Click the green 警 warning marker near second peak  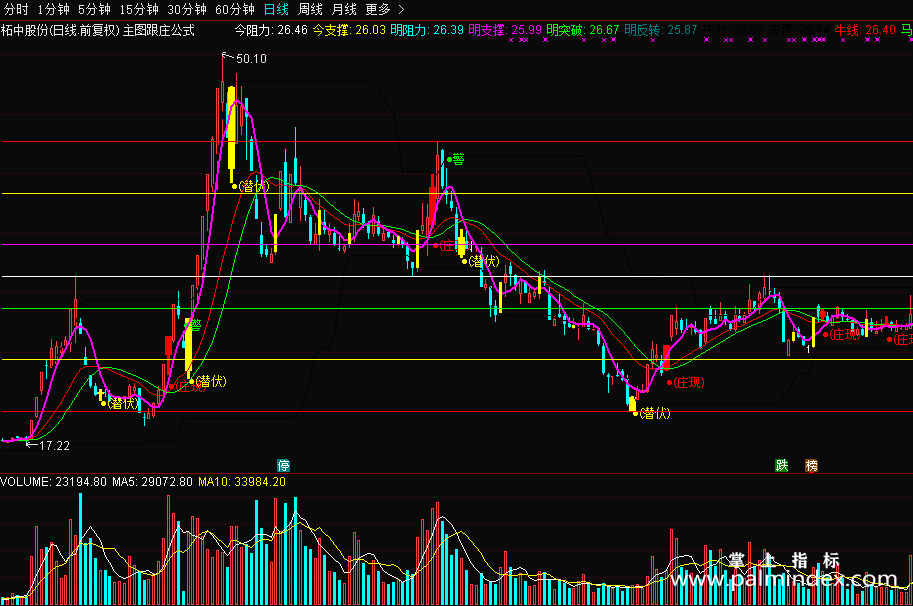click(458, 159)
